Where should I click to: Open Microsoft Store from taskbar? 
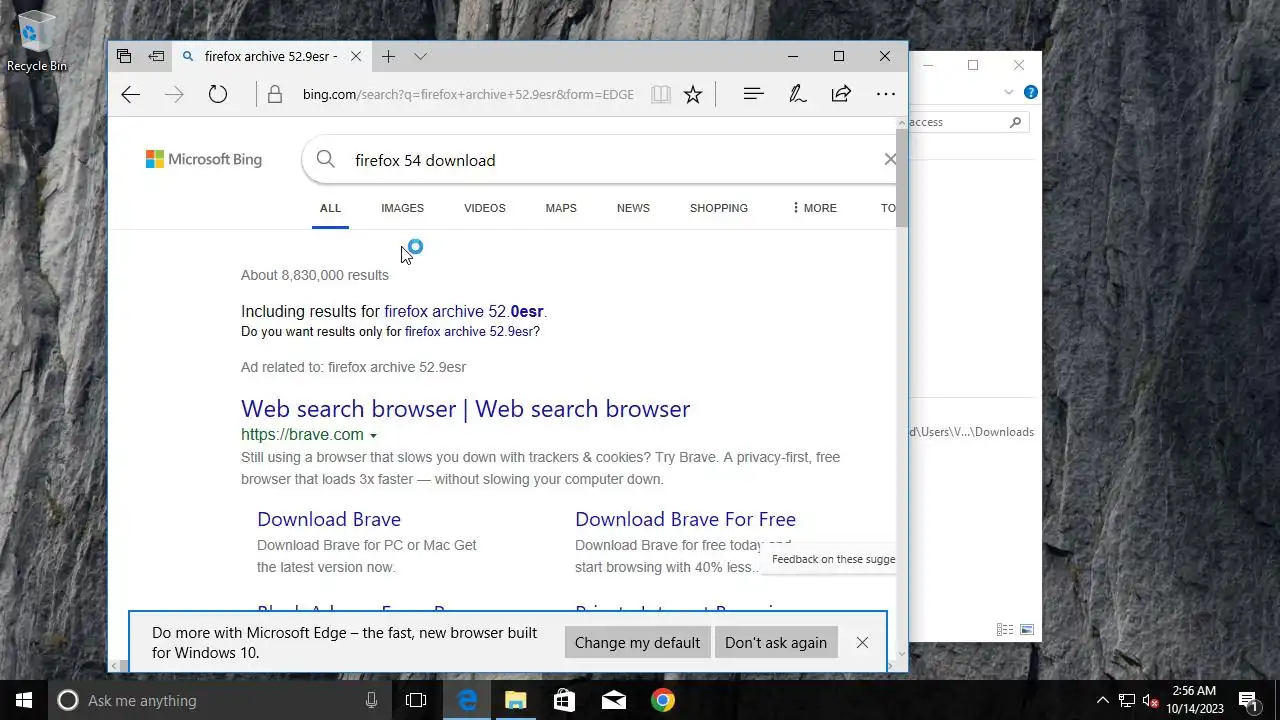[x=564, y=700]
